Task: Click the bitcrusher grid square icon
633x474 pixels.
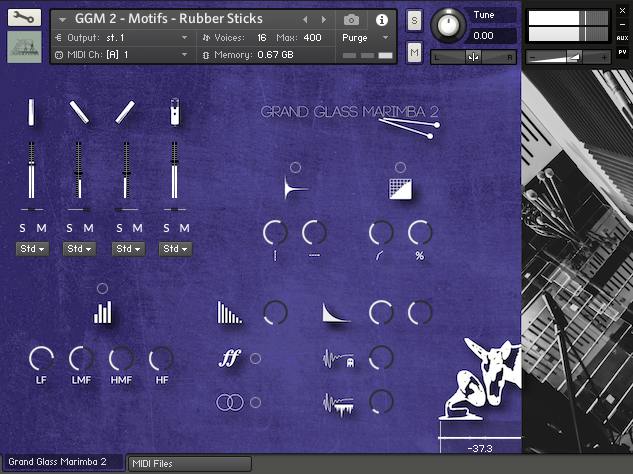Action: pyautogui.click(x=400, y=189)
